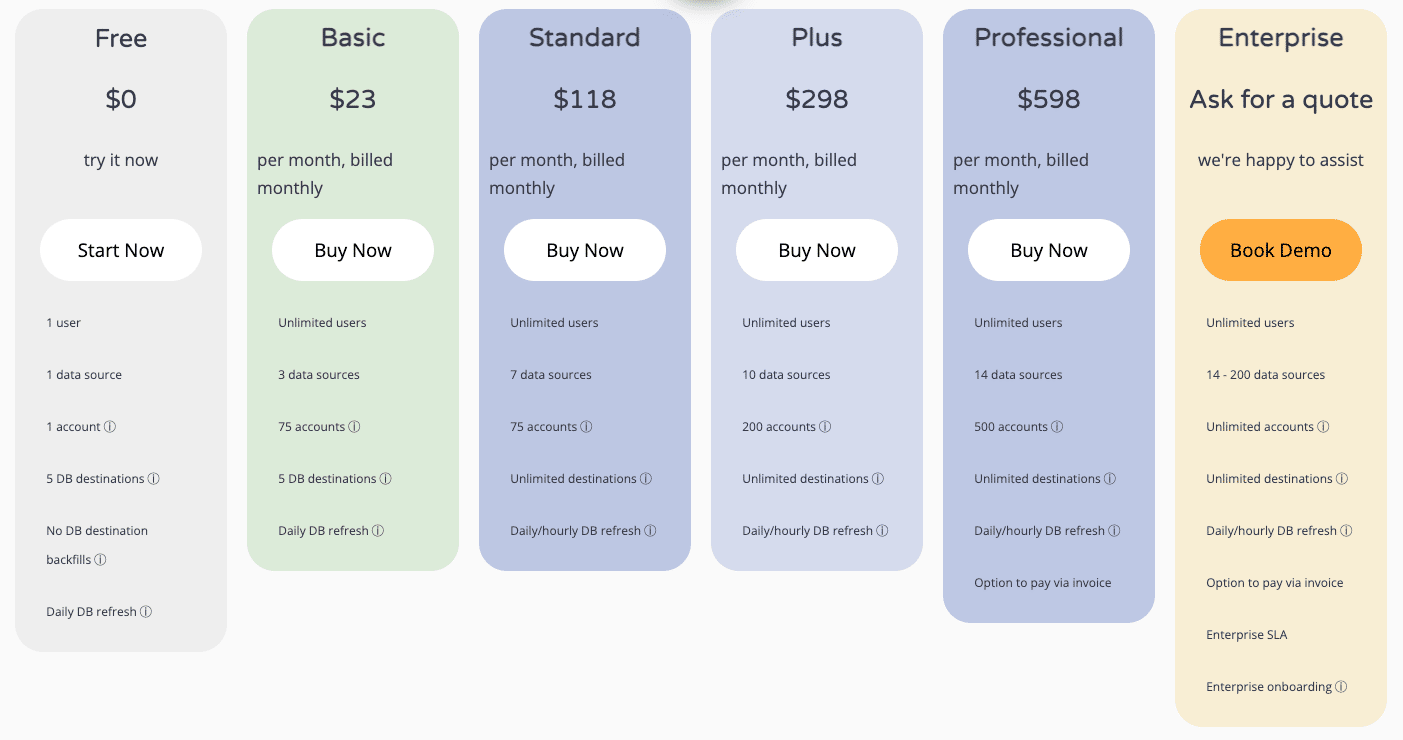Click info icon next to Plus 200 accounts
The height and width of the screenshot is (740, 1403).
[825, 427]
